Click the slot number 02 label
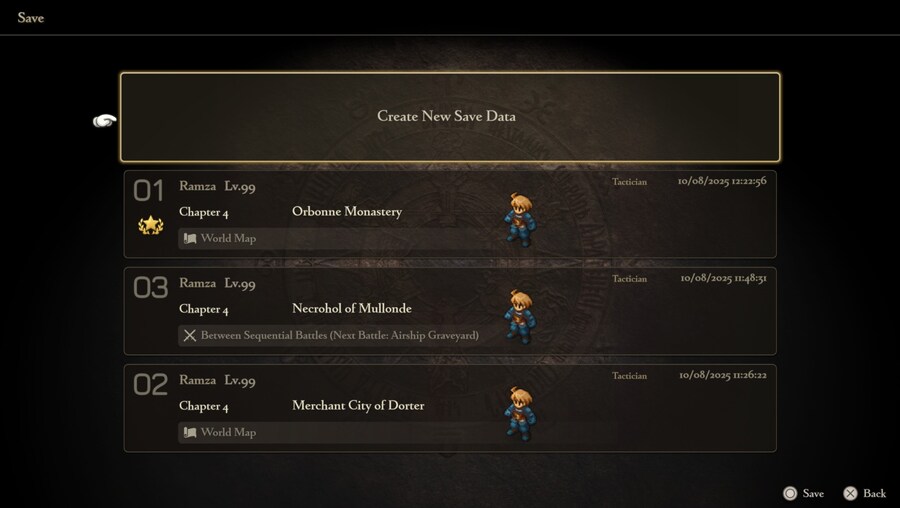This screenshot has width=900, height=508. [150, 385]
